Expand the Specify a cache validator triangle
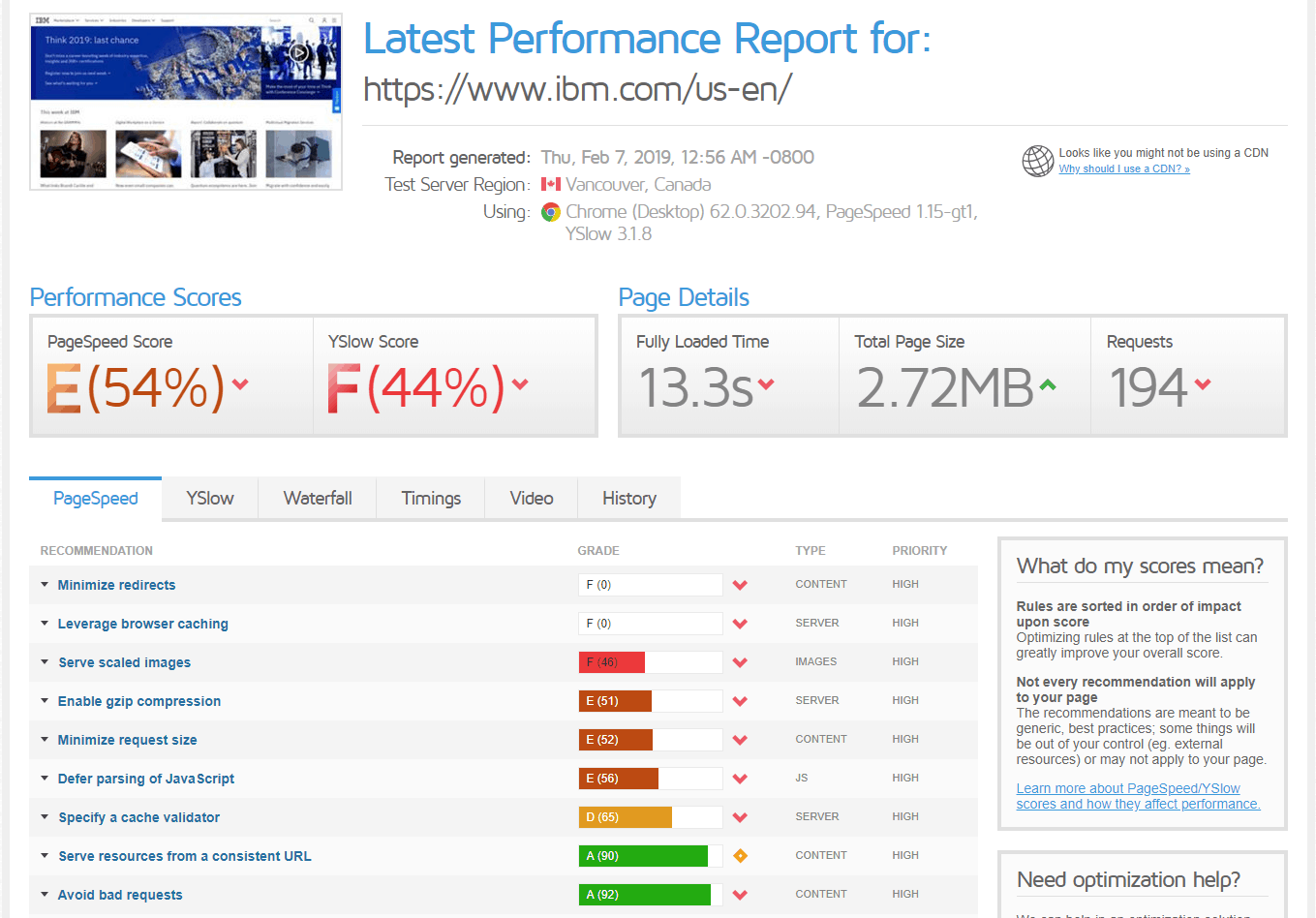The width and height of the screenshot is (1316, 918). [x=45, y=816]
